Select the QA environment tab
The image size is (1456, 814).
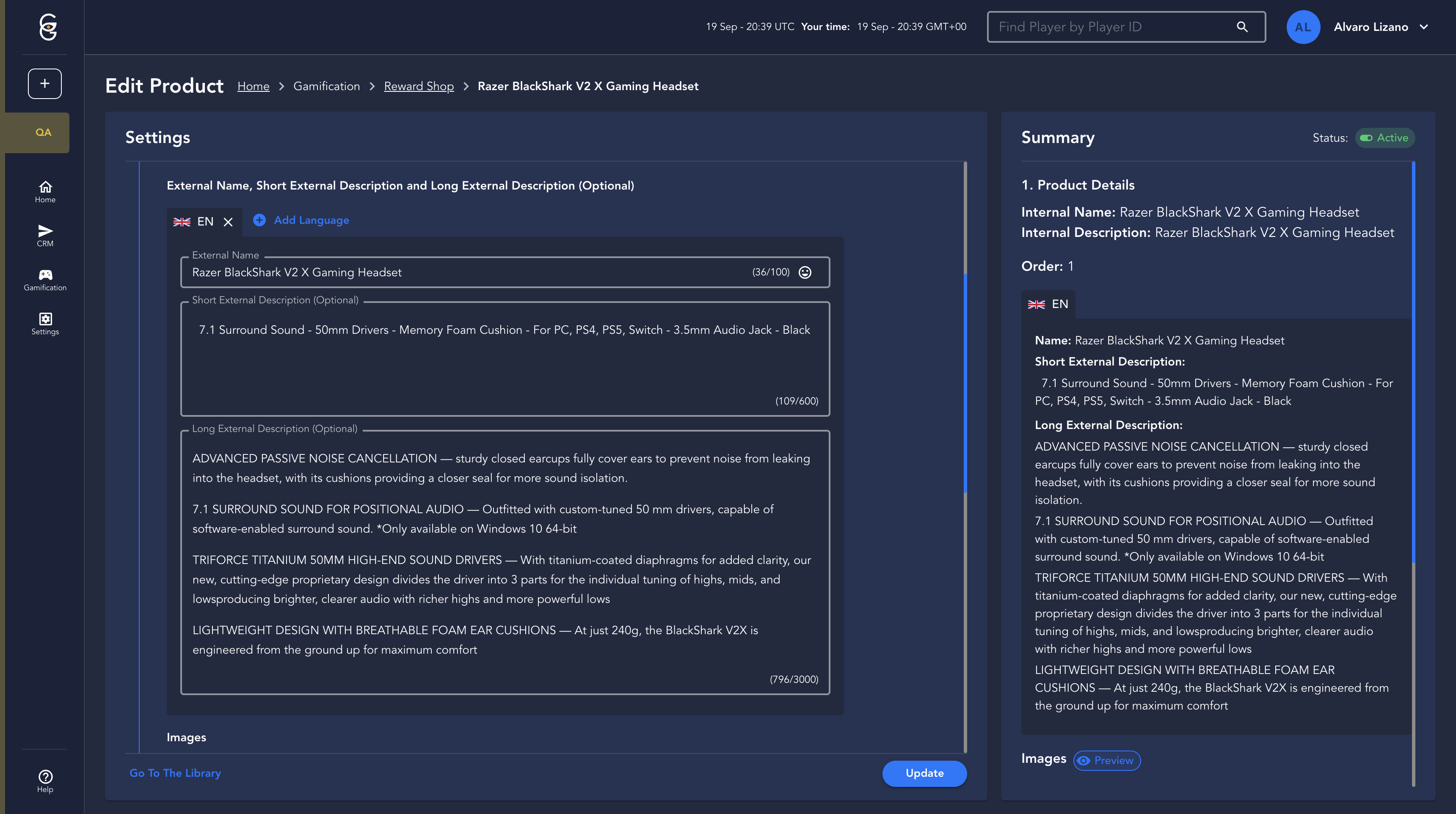pos(44,132)
